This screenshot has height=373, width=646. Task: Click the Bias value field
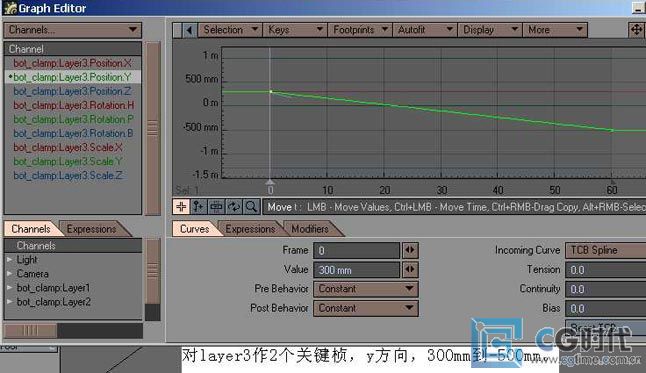pyautogui.click(x=606, y=308)
